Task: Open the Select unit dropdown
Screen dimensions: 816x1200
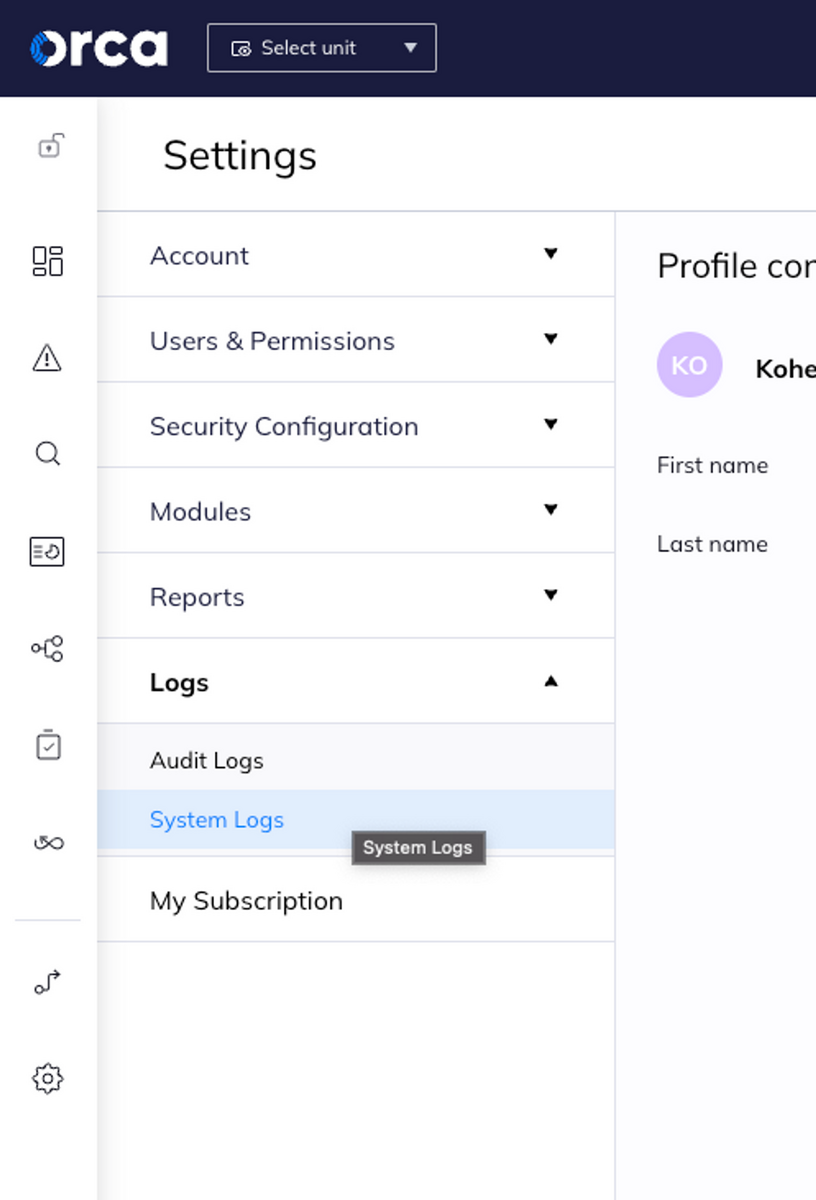Action: point(321,47)
